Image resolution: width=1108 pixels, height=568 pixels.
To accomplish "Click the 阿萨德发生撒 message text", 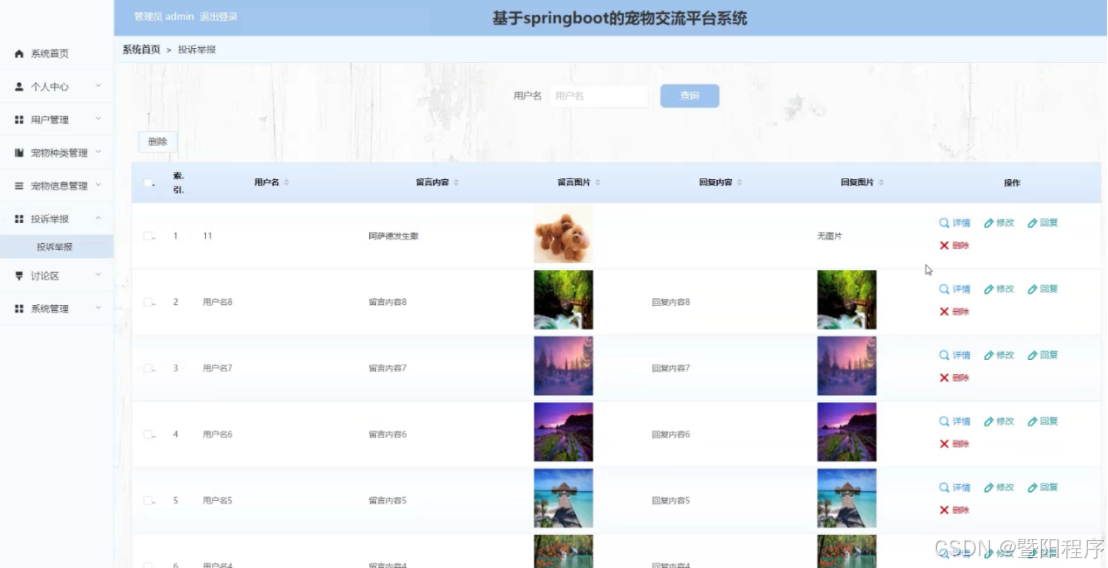I will [x=394, y=236].
